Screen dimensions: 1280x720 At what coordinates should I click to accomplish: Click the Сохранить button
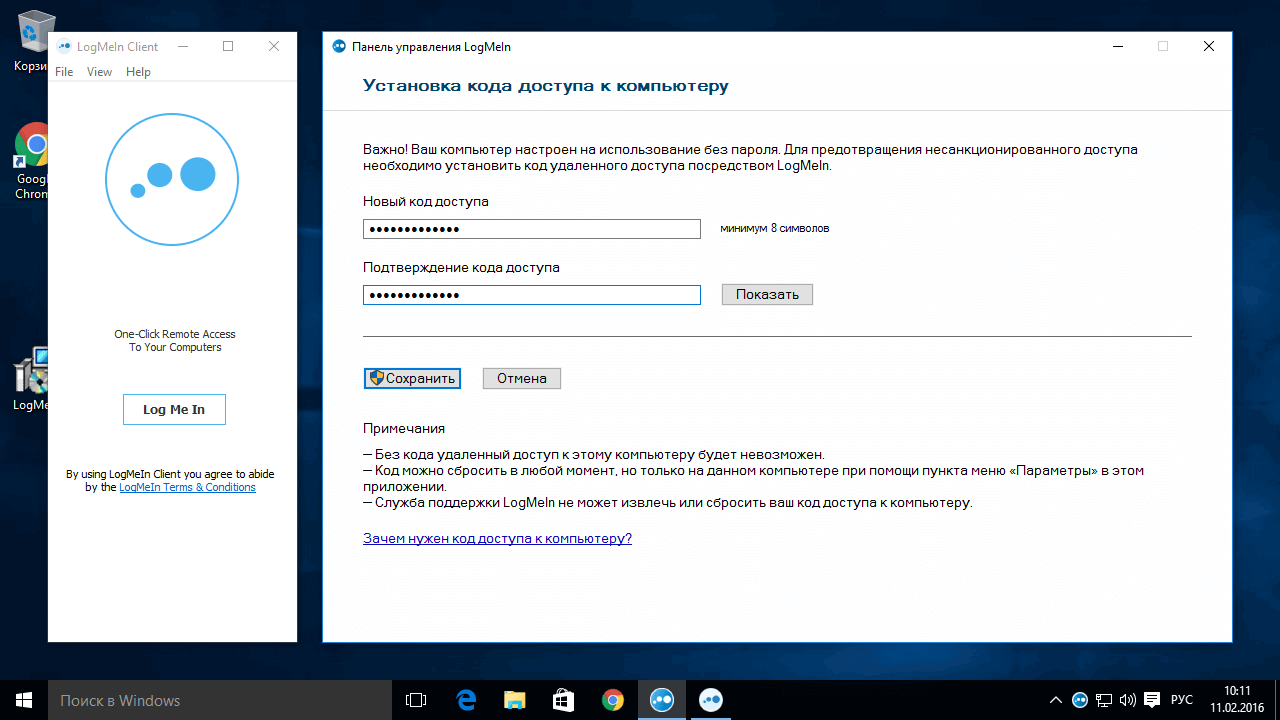point(412,379)
